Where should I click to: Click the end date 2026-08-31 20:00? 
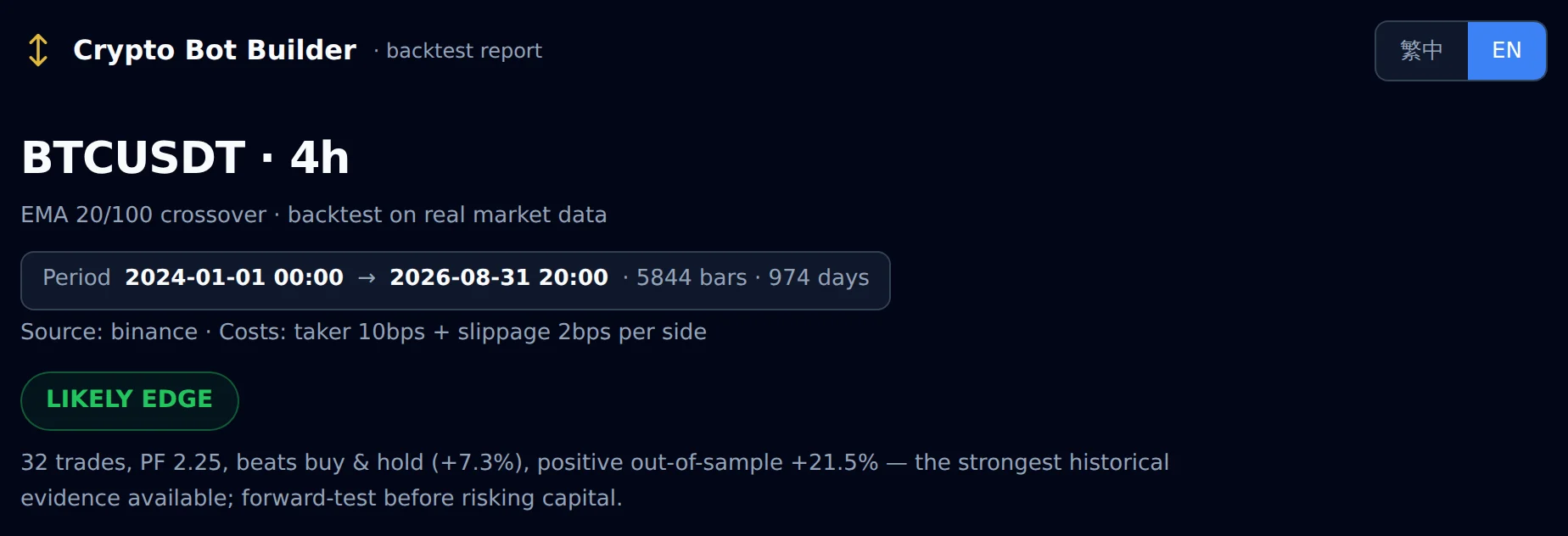499,277
